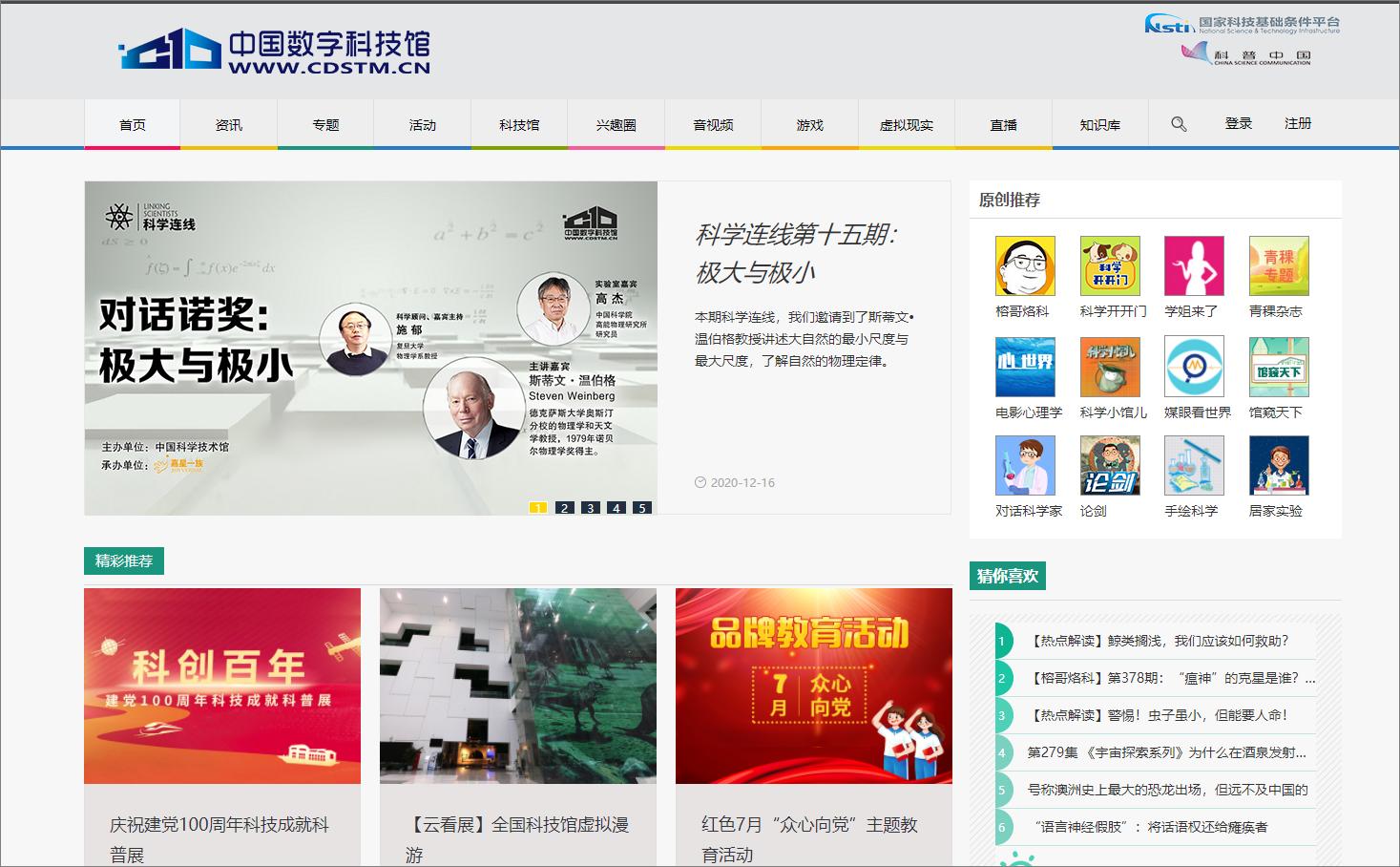Image resolution: width=1400 pixels, height=867 pixels.
Task: Jump to carousel slide 3
Action: point(590,509)
